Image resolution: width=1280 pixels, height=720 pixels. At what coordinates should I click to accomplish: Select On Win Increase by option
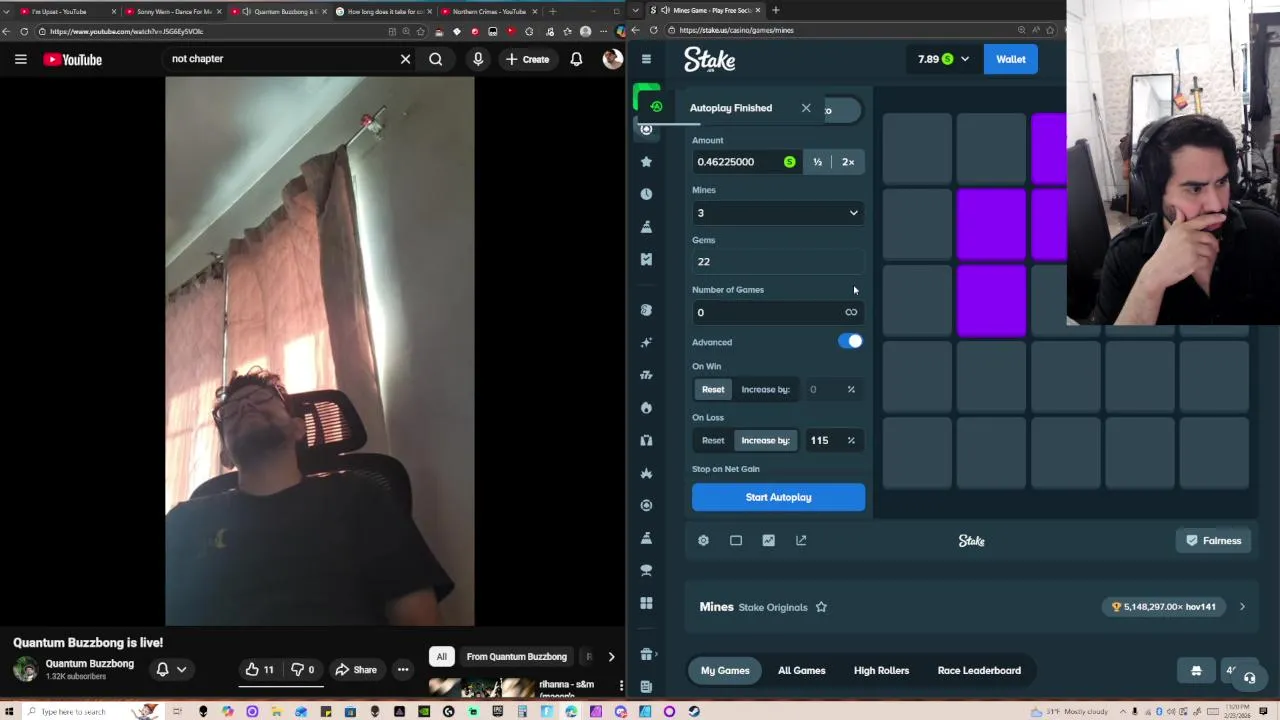click(765, 389)
